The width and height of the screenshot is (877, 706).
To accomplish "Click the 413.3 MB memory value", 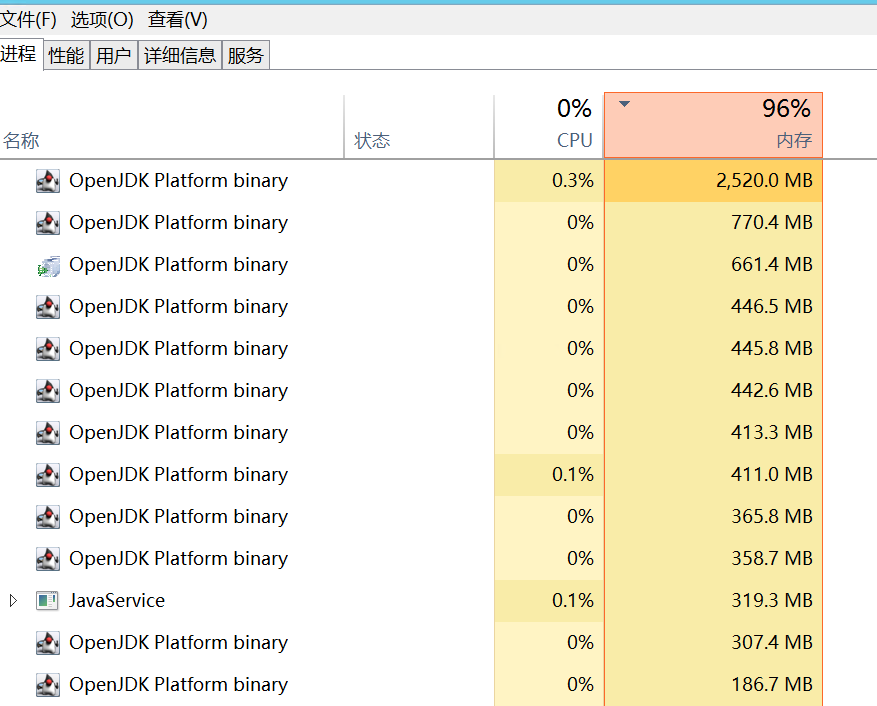I will click(772, 432).
